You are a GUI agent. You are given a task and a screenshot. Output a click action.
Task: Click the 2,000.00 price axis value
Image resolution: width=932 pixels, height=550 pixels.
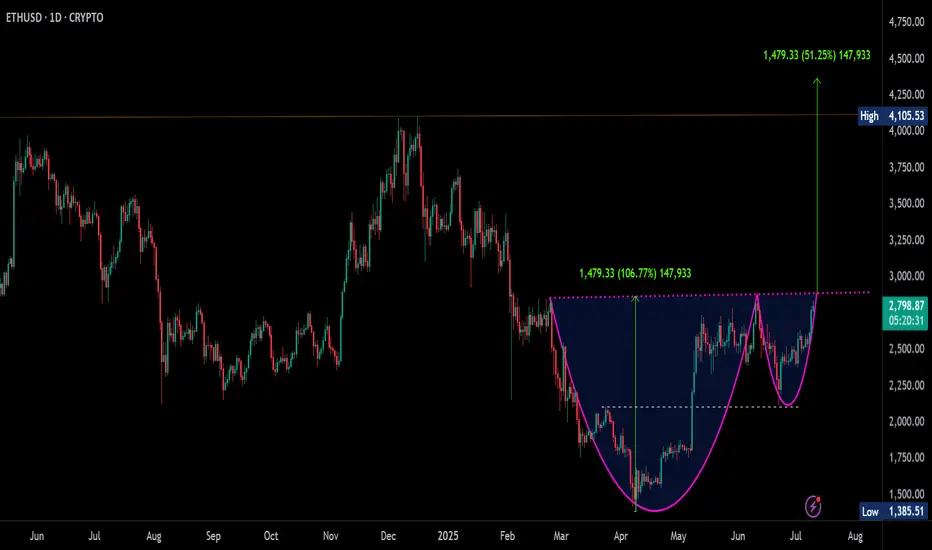pos(906,422)
